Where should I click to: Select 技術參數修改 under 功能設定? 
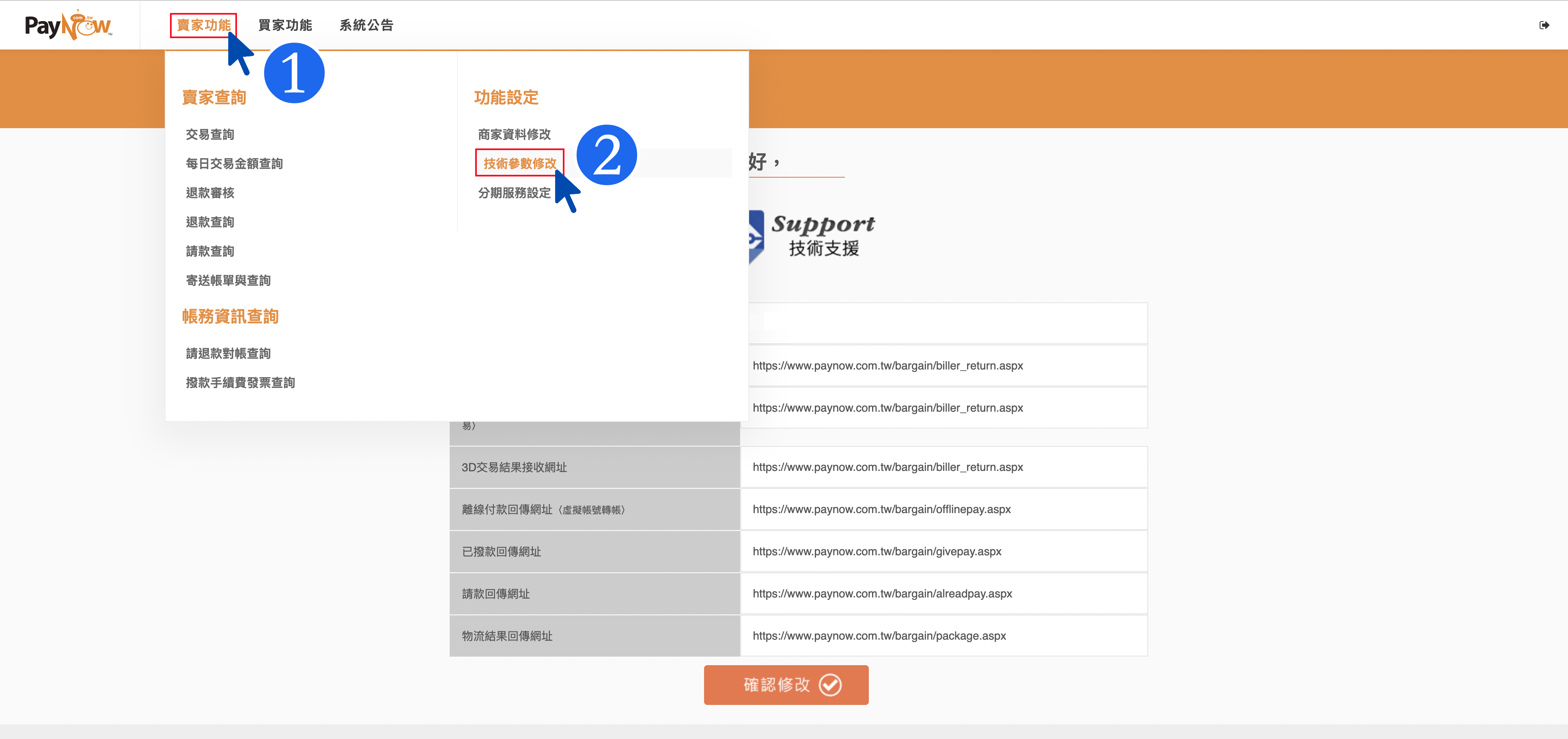pyautogui.click(x=520, y=163)
